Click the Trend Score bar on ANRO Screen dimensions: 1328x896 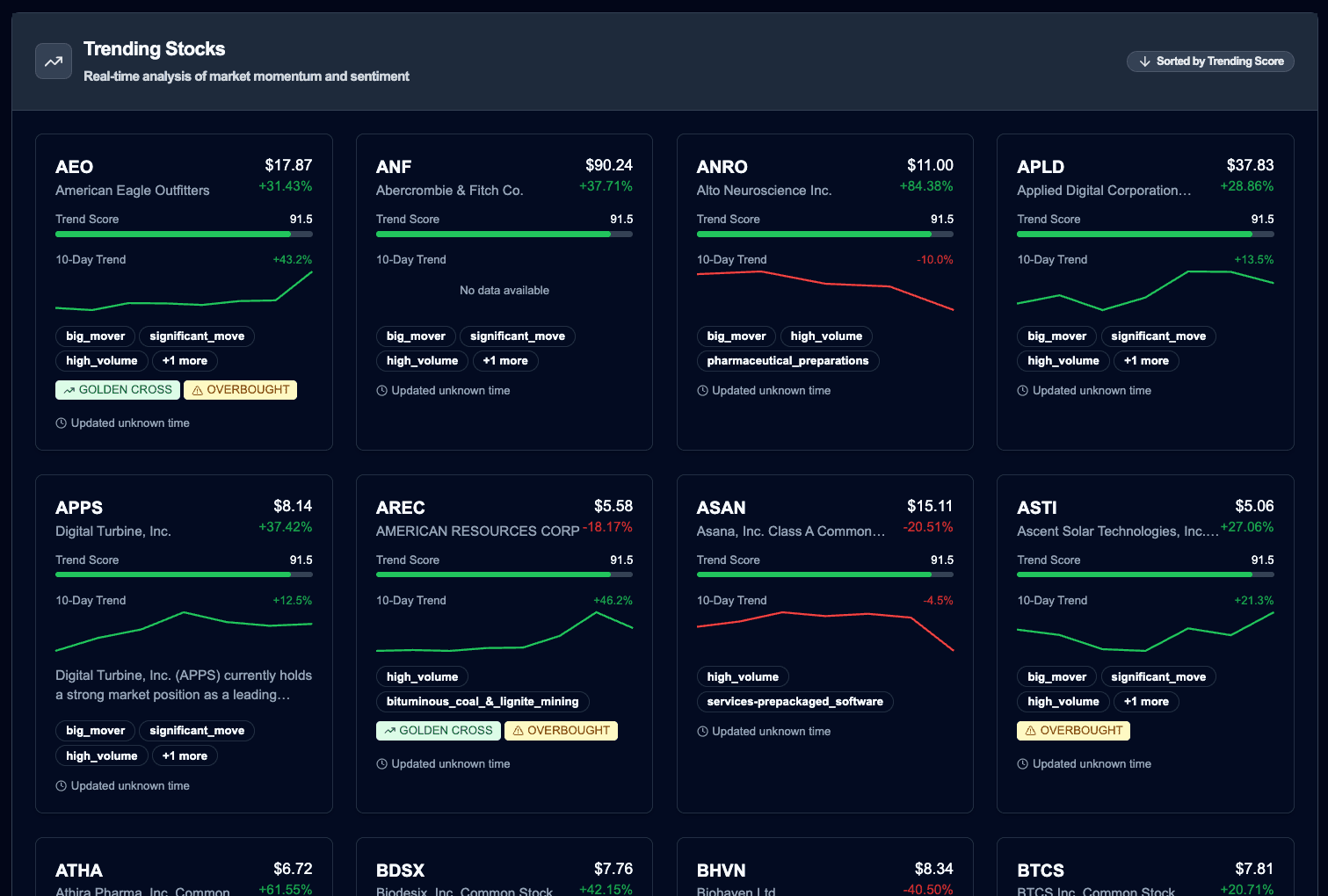point(824,234)
